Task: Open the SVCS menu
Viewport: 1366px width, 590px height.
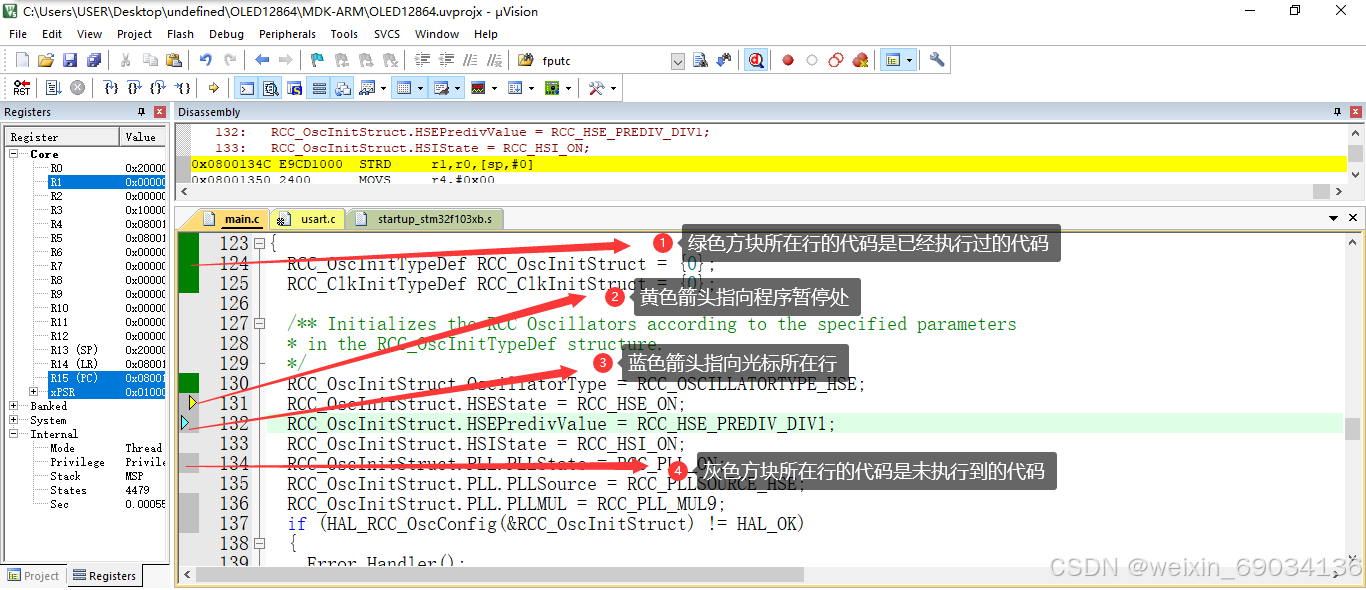Action: tap(387, 34)
